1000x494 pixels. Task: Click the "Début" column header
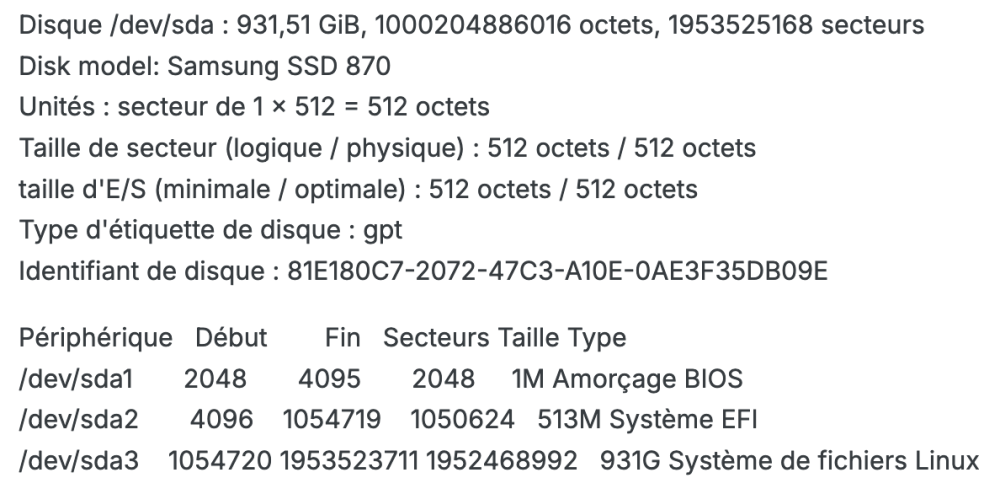pyautogui.click(x=231, y=338)
